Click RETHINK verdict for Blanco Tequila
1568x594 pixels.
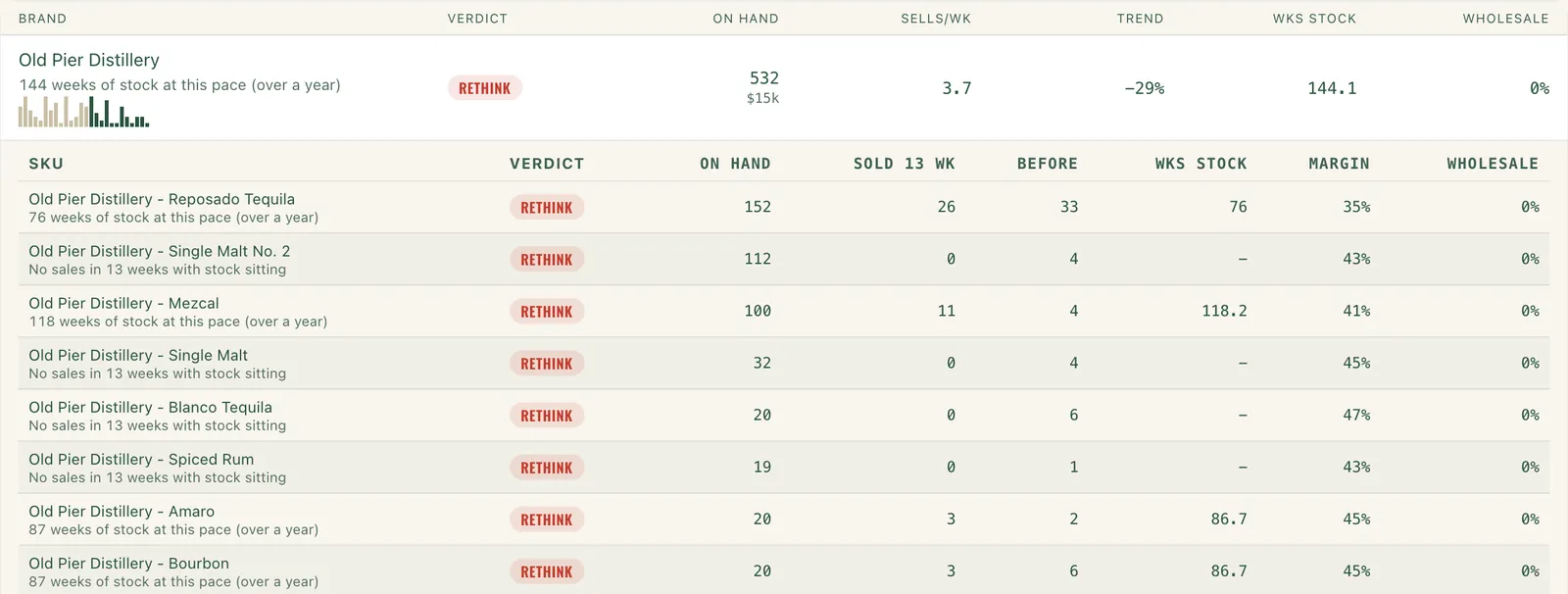[x=547, y=416]
